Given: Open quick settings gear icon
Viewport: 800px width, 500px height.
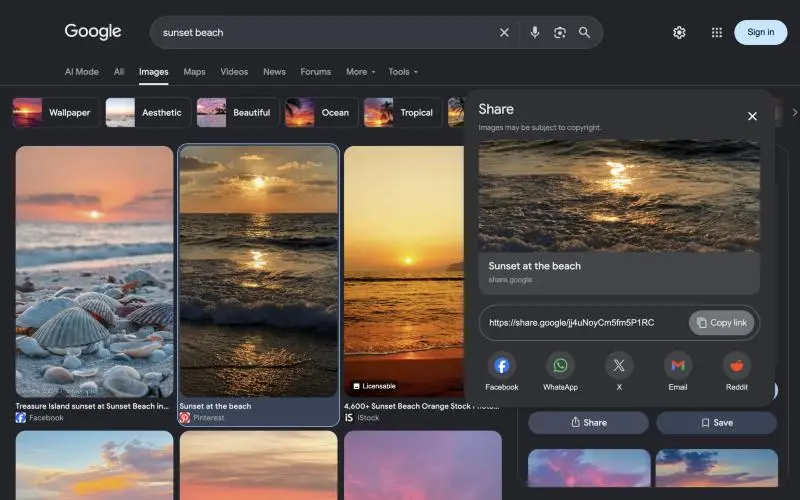Looking at the screenshot, I should point(679,33).
